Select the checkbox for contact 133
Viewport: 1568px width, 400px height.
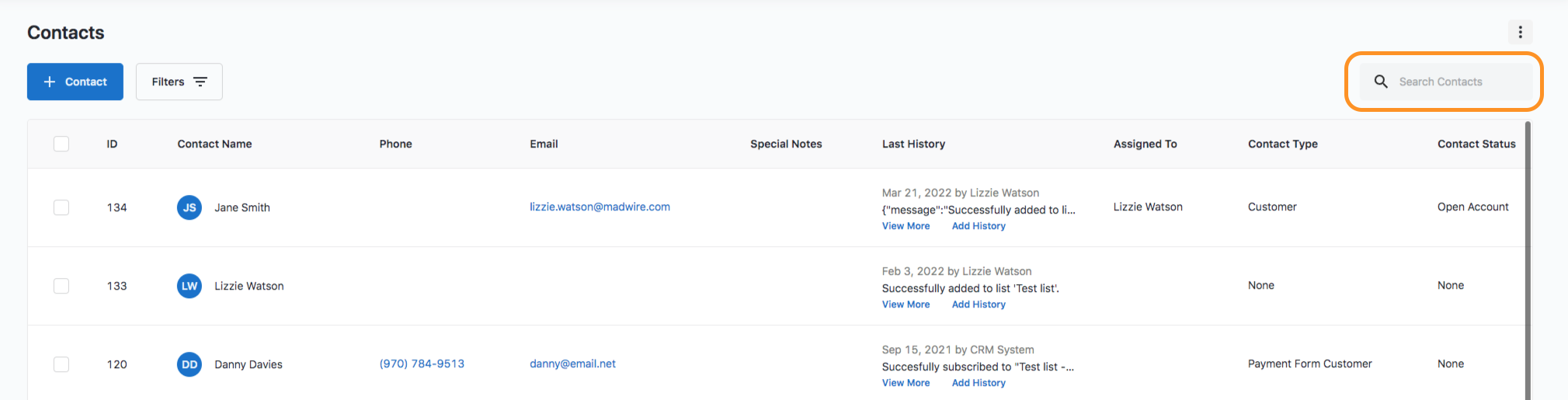[61, 286]
